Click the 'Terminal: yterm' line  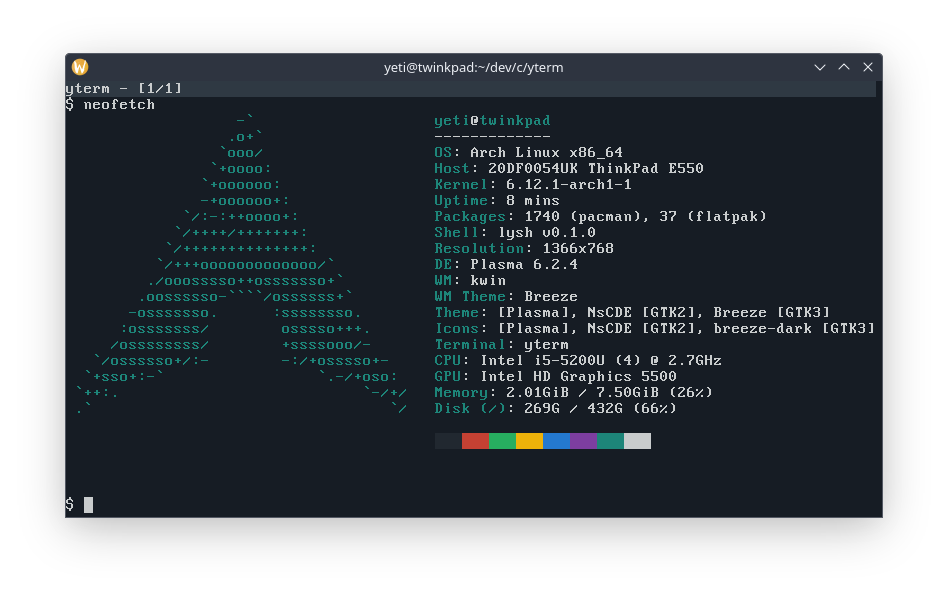click(x=501, y=345)
